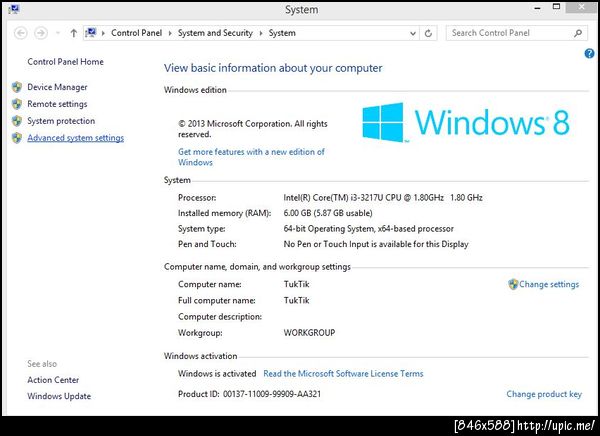
Task: Open Action Center link
Action: pyautogui.click(x=53, y=380)
